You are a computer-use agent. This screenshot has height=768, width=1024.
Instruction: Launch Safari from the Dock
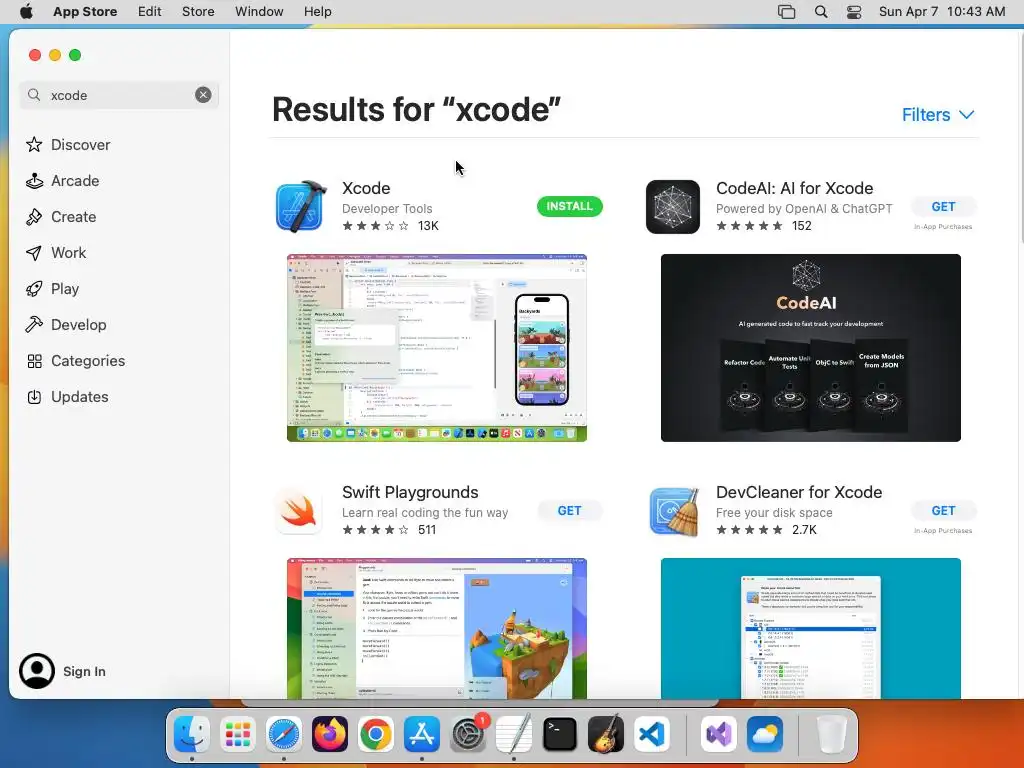283,734
